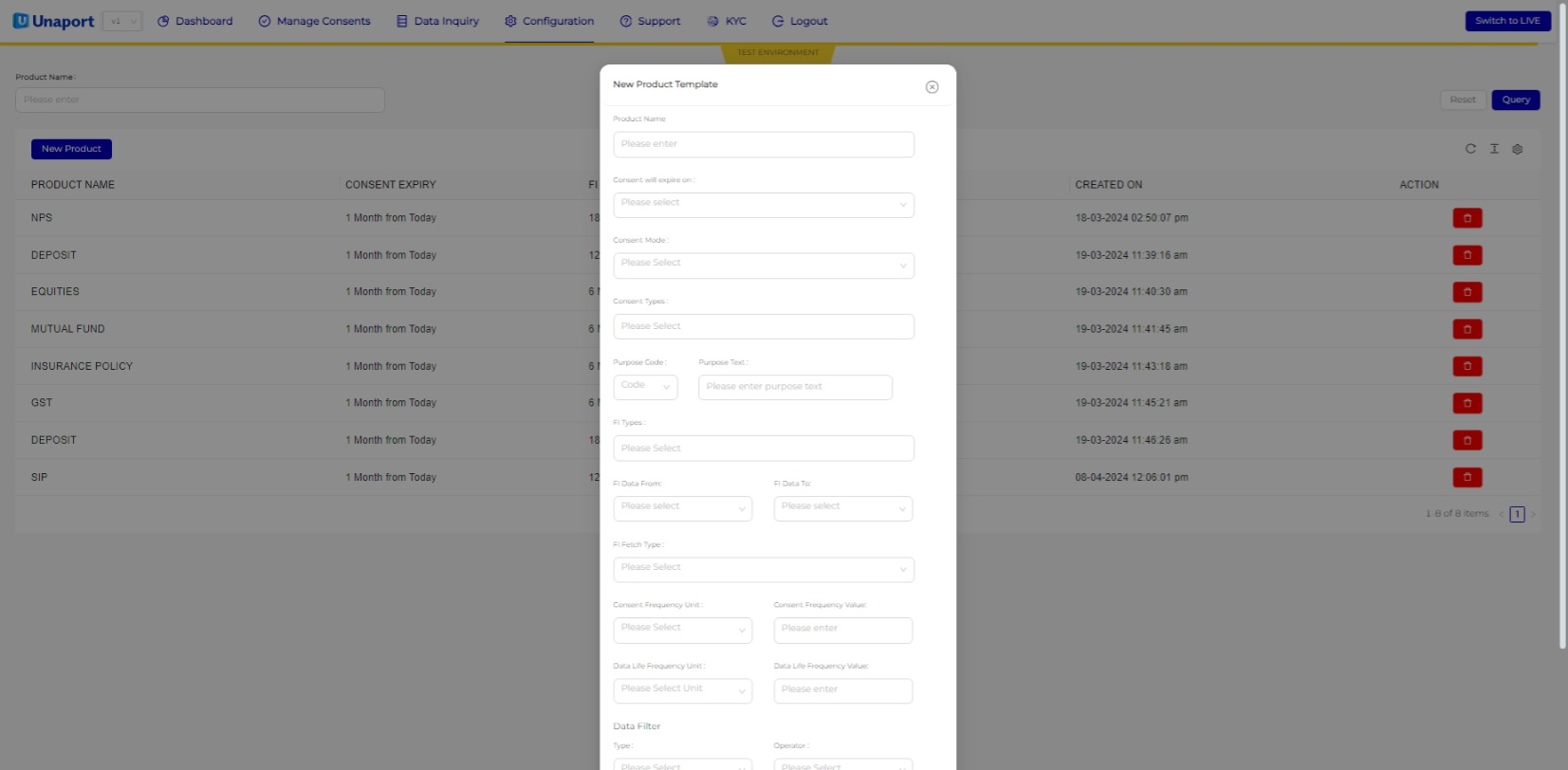Image resolution: width=1568 pixels, height=770 pixels.
Task: Click the table density icon
Action: 1494,149
